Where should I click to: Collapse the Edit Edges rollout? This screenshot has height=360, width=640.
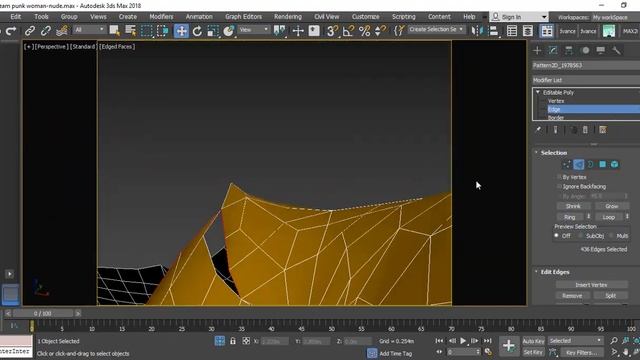(x=536, y=272)
